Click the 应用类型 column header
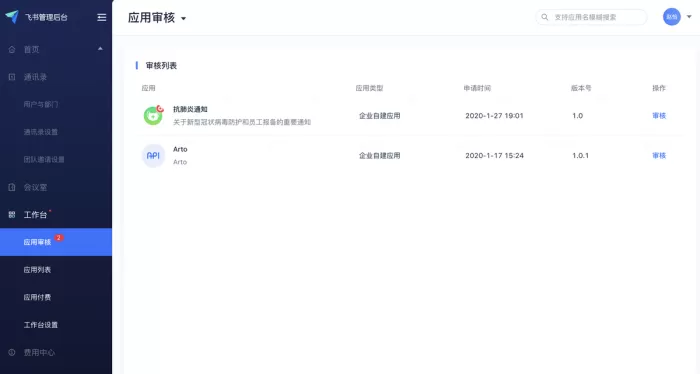 (x=369, y=88)
